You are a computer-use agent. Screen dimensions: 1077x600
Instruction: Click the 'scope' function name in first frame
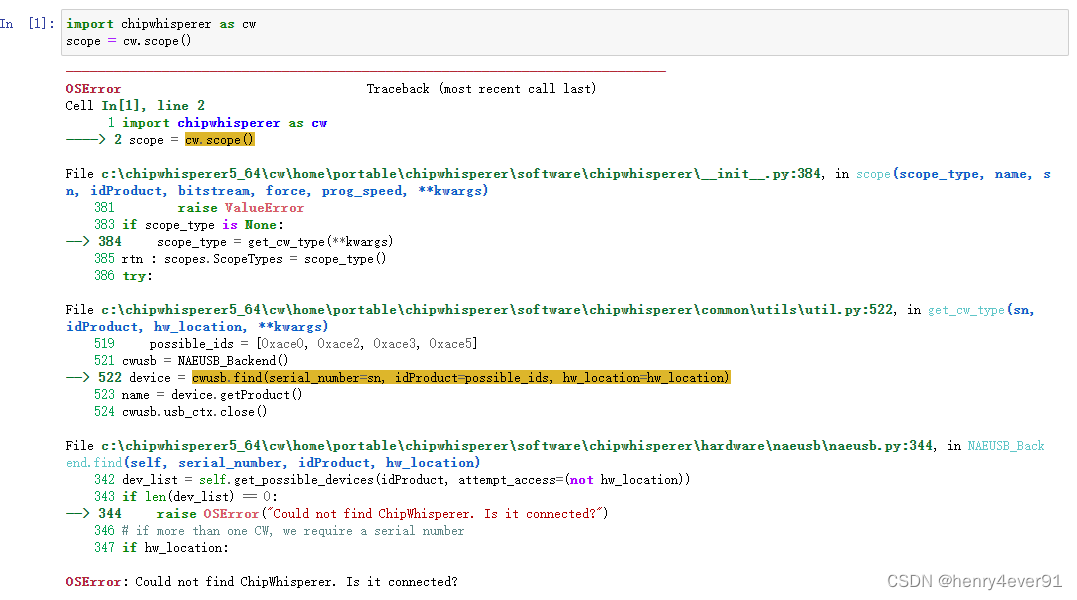click(x=873, y=174)
